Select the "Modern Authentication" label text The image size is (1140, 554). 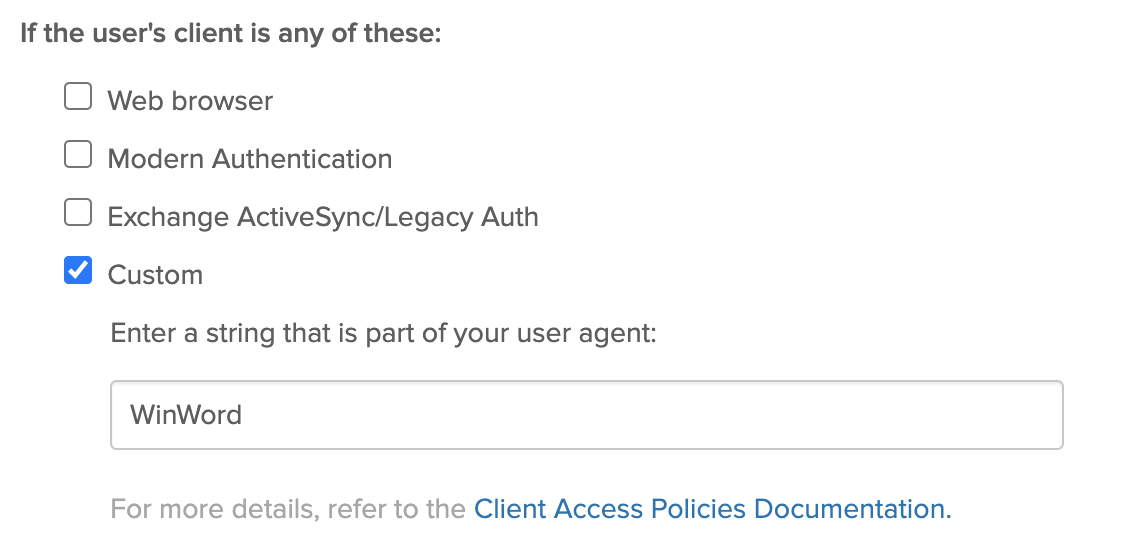tap(249, 159)
